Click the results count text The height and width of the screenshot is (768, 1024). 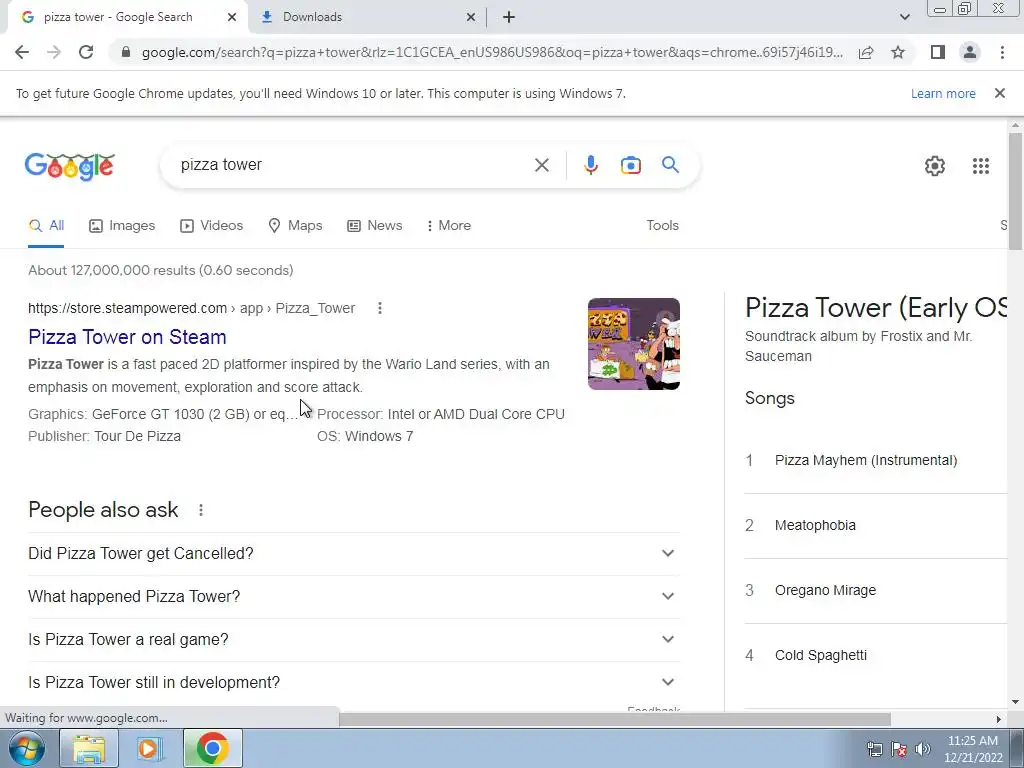pyautogui.click(x=161, y=270)
